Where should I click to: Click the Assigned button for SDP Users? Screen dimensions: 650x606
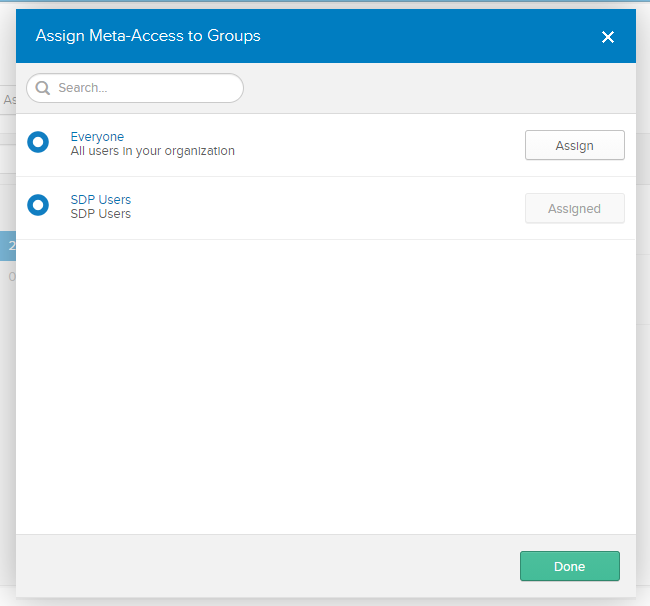(x=574, y=209)
